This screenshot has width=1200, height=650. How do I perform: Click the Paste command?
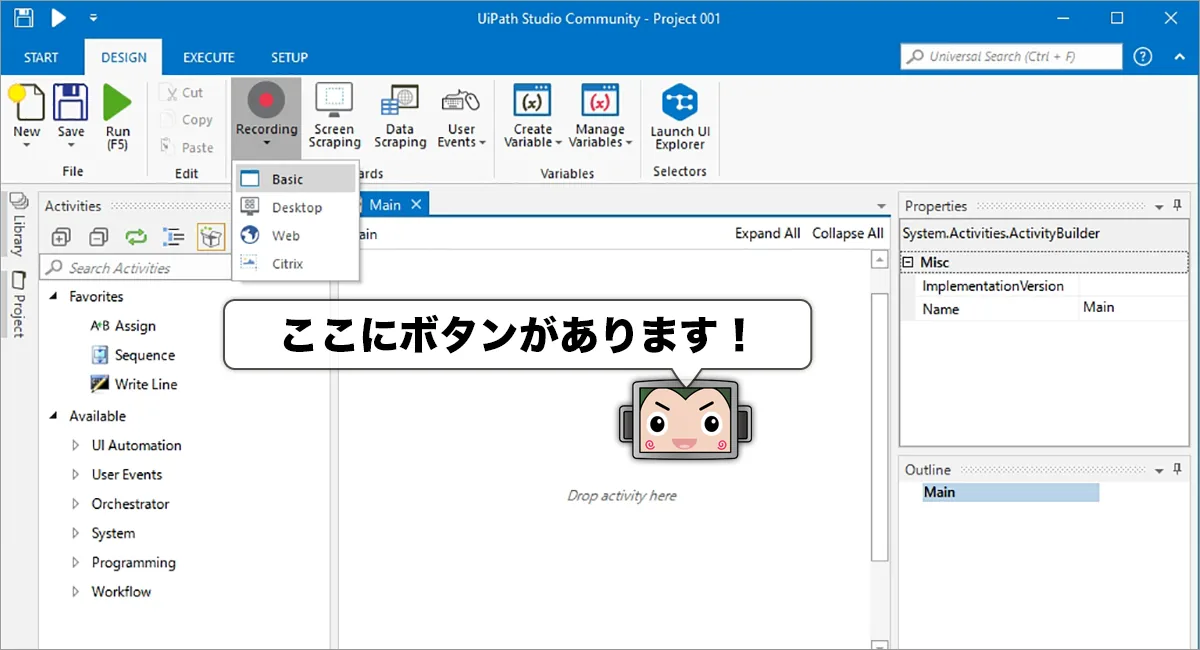pos(186,148)
